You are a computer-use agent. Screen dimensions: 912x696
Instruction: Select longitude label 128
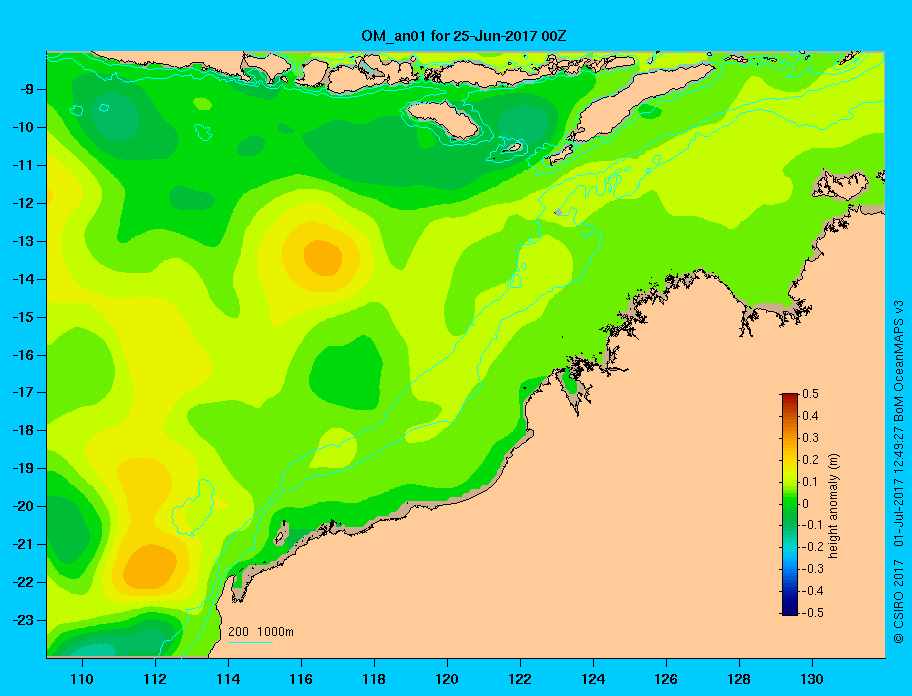[x=739, y=679]
